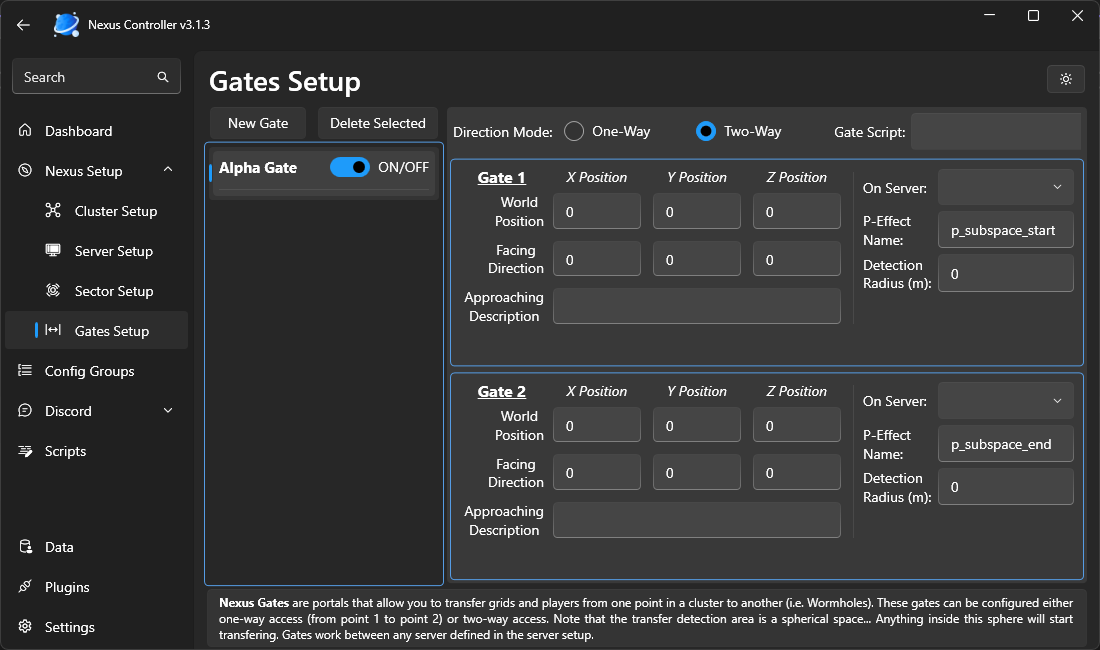This screenshot has height=650, width=1100.
Task: Open Gate 1 On Server dropdown
Action: (x=1005, y=187)
